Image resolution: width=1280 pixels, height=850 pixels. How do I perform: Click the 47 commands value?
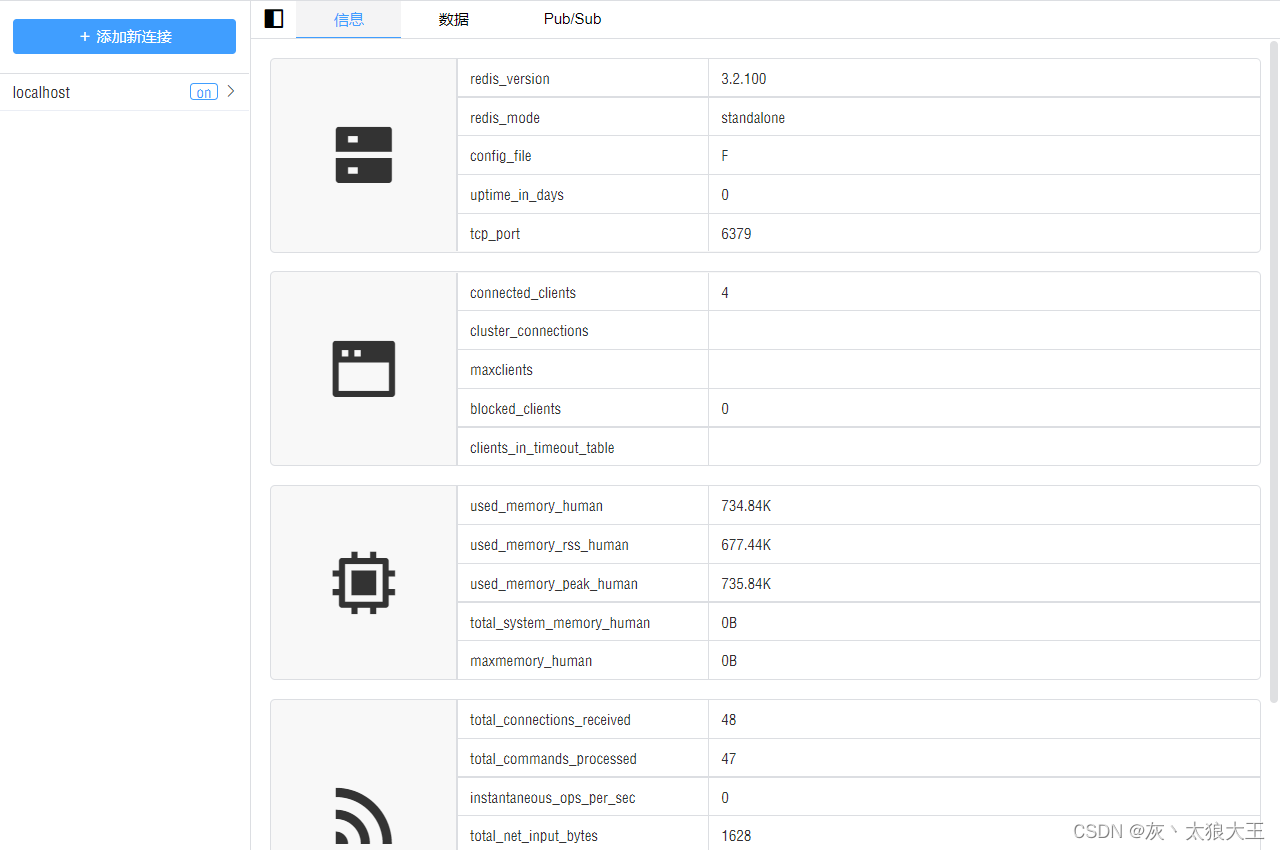pos(729,759)
